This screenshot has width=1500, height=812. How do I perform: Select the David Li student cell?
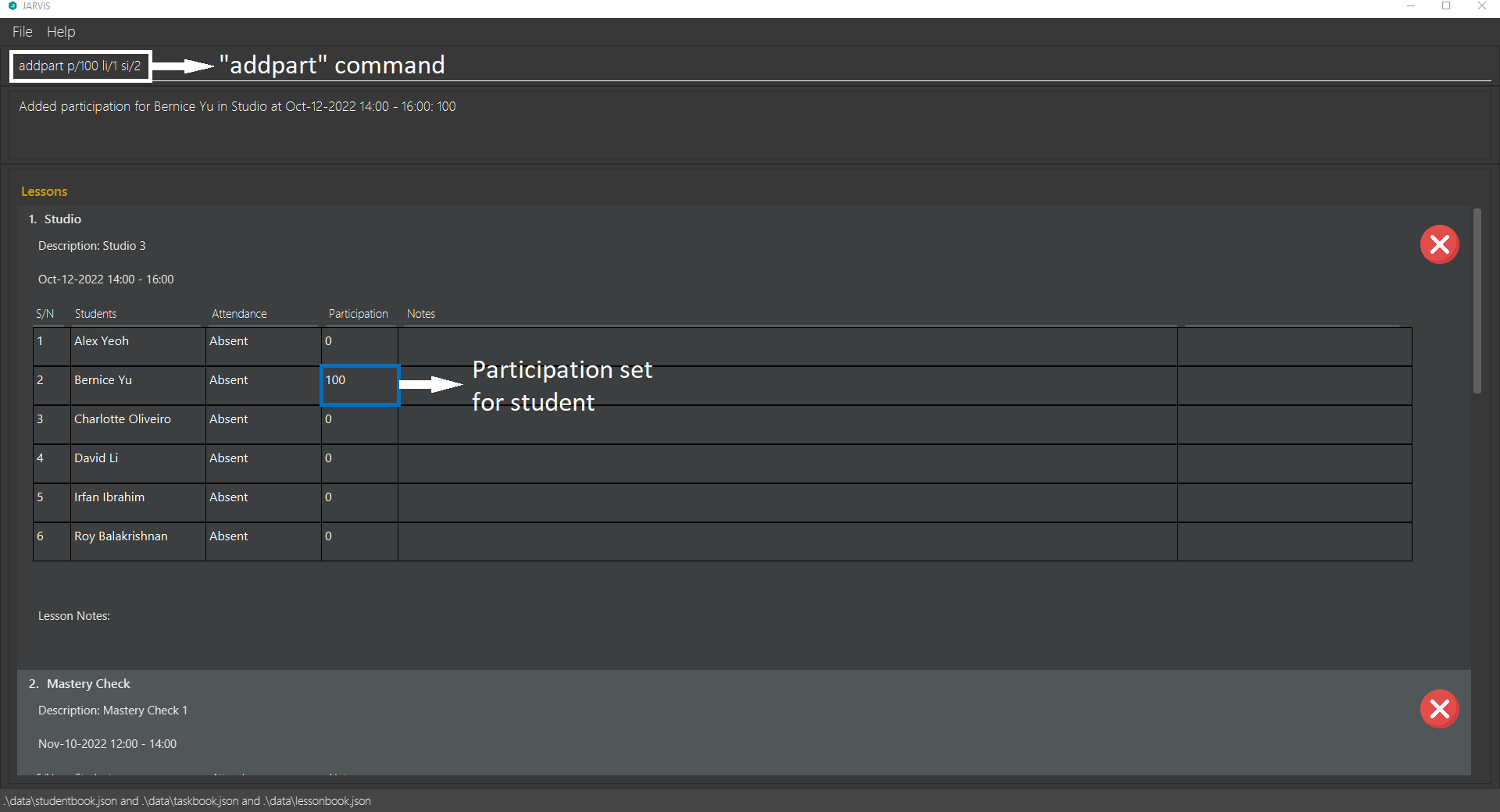(x=138, y=464)
